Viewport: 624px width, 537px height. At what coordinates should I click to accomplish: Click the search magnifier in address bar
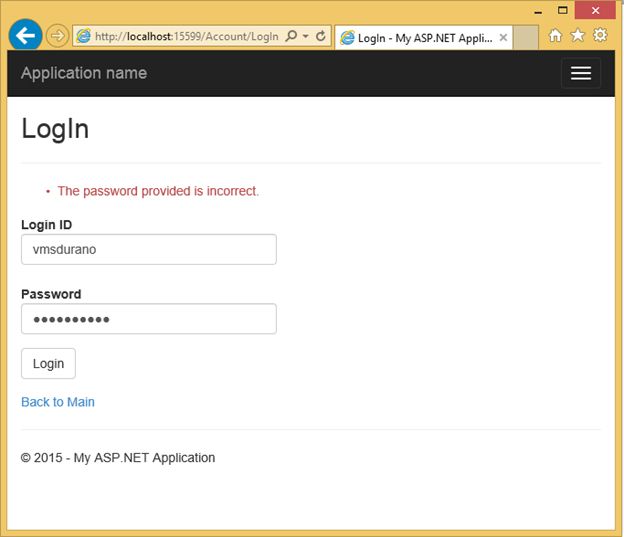(x=291, y=36)
